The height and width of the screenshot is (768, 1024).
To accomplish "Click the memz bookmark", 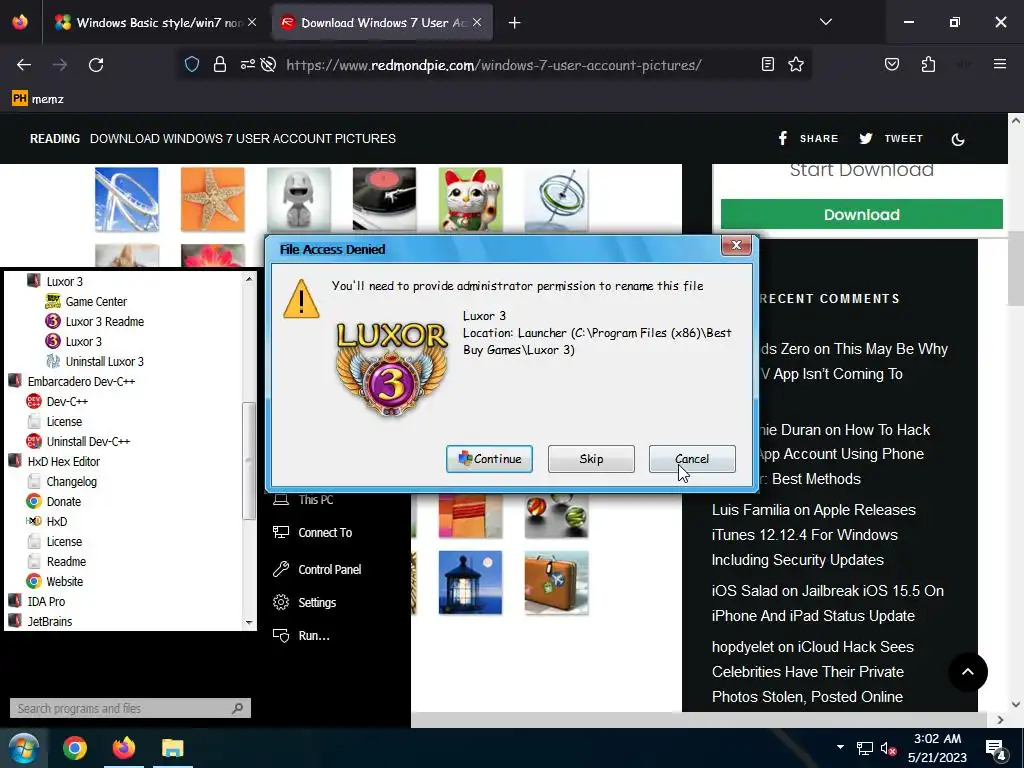I will (38, 99).
